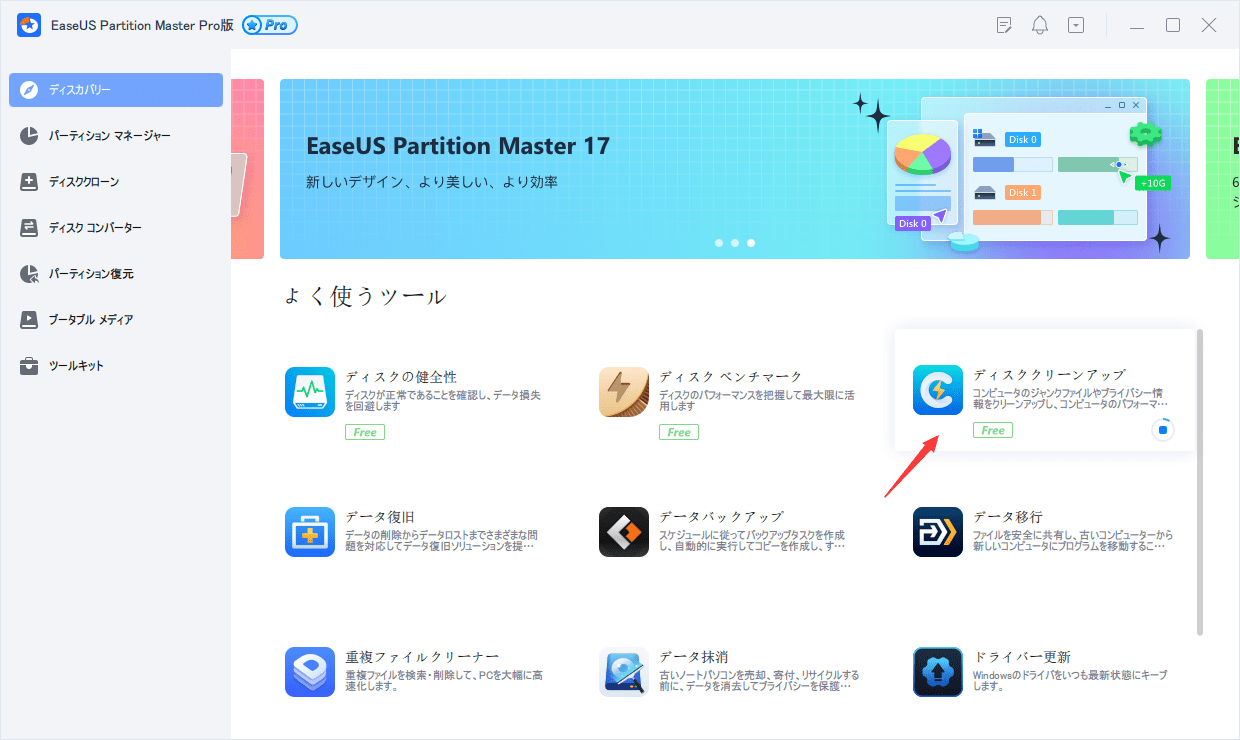Click the ディスカバリー compass icon
The height and width of the screenshot is (740, 1240).
click(30, 90)
